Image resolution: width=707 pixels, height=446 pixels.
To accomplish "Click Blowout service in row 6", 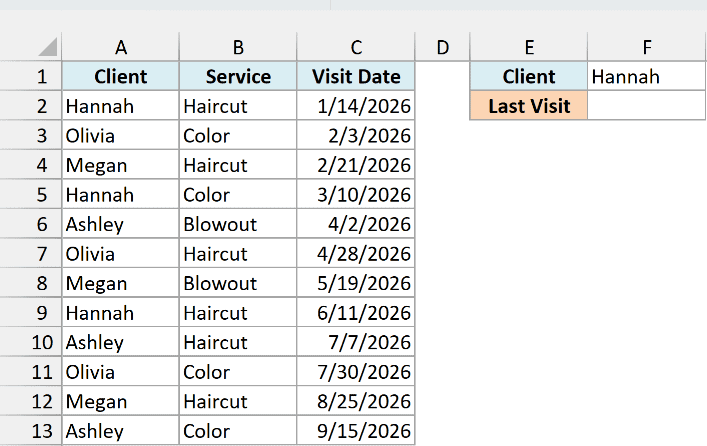I will point(238,224).
